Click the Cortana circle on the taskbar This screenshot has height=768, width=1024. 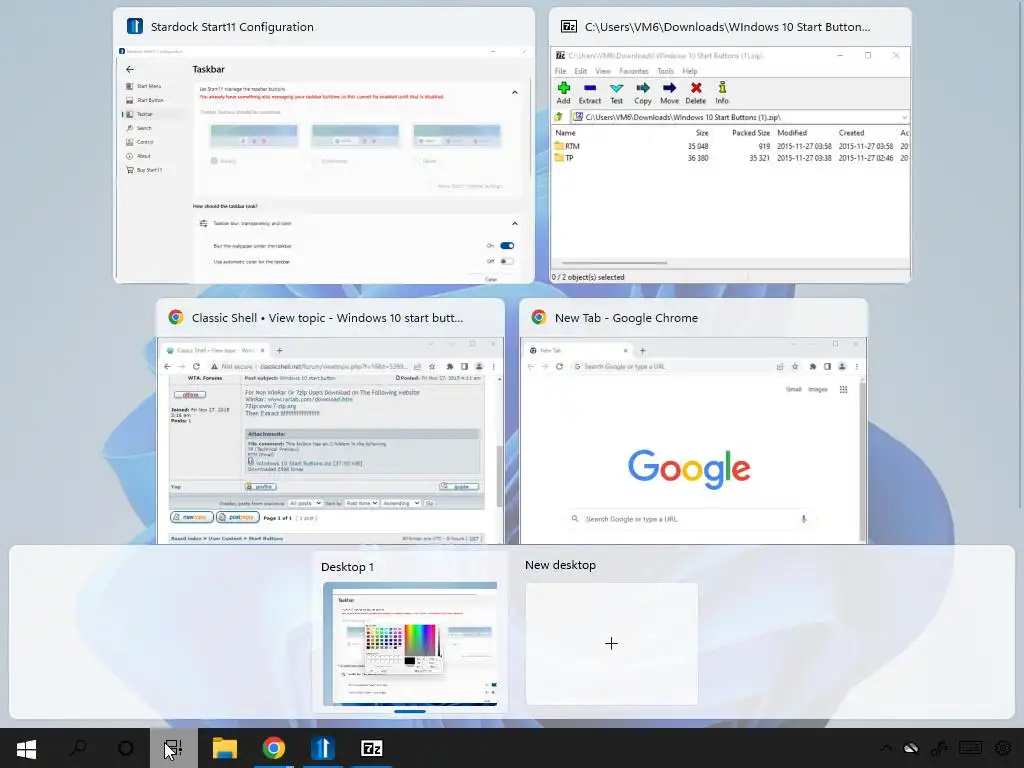click(x=125, y=748)
